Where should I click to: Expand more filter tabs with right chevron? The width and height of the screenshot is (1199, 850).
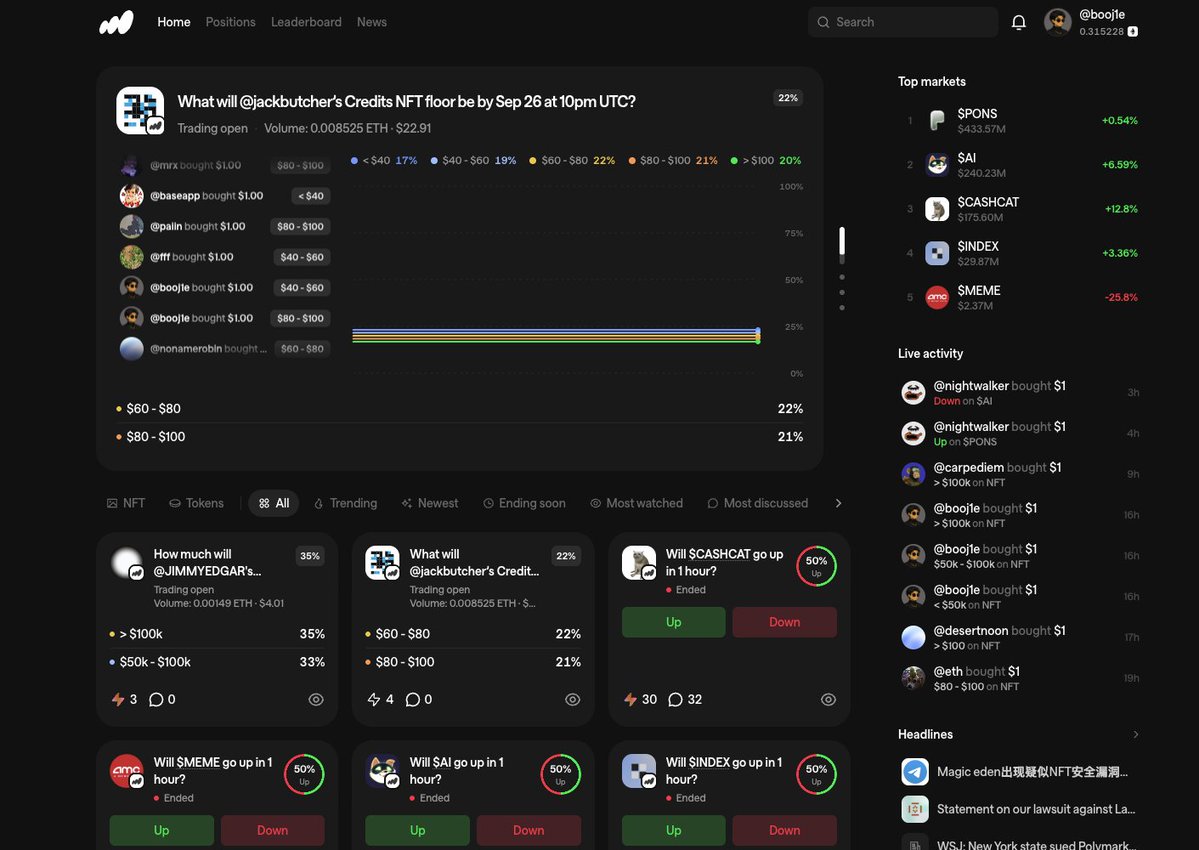tap(838, 503)
